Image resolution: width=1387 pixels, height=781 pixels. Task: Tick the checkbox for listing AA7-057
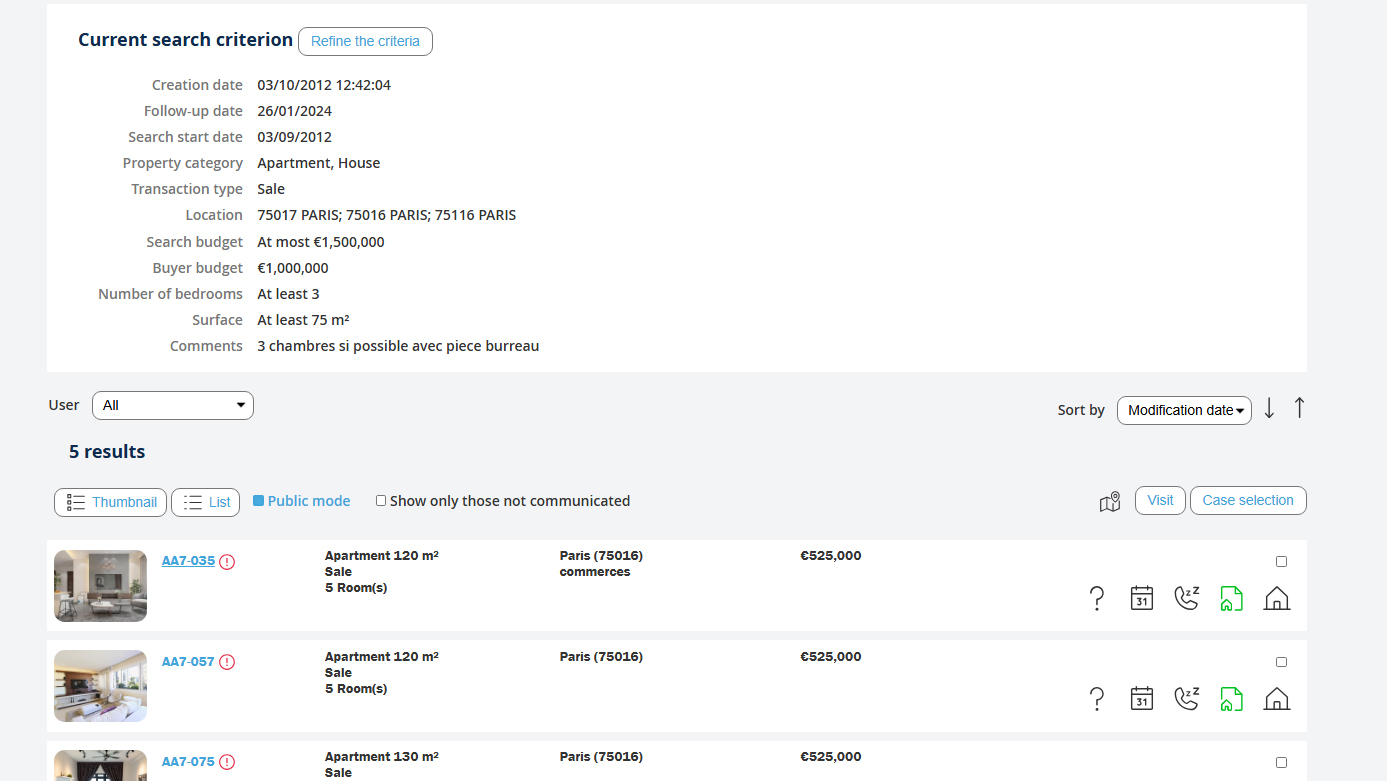(x=1281, y=662)
